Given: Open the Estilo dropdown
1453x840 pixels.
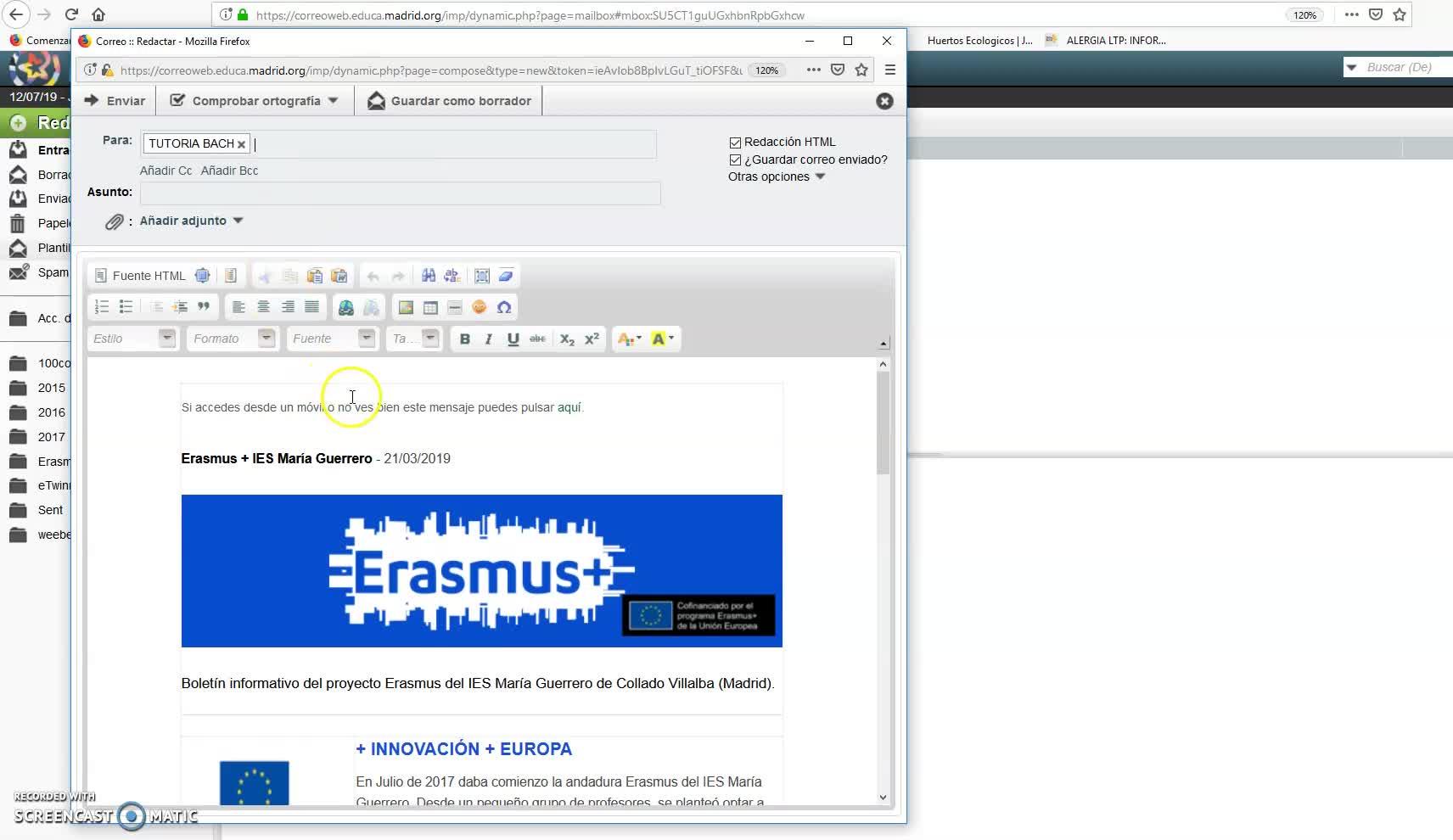Looking at the screenshot, I should point(132,339).
